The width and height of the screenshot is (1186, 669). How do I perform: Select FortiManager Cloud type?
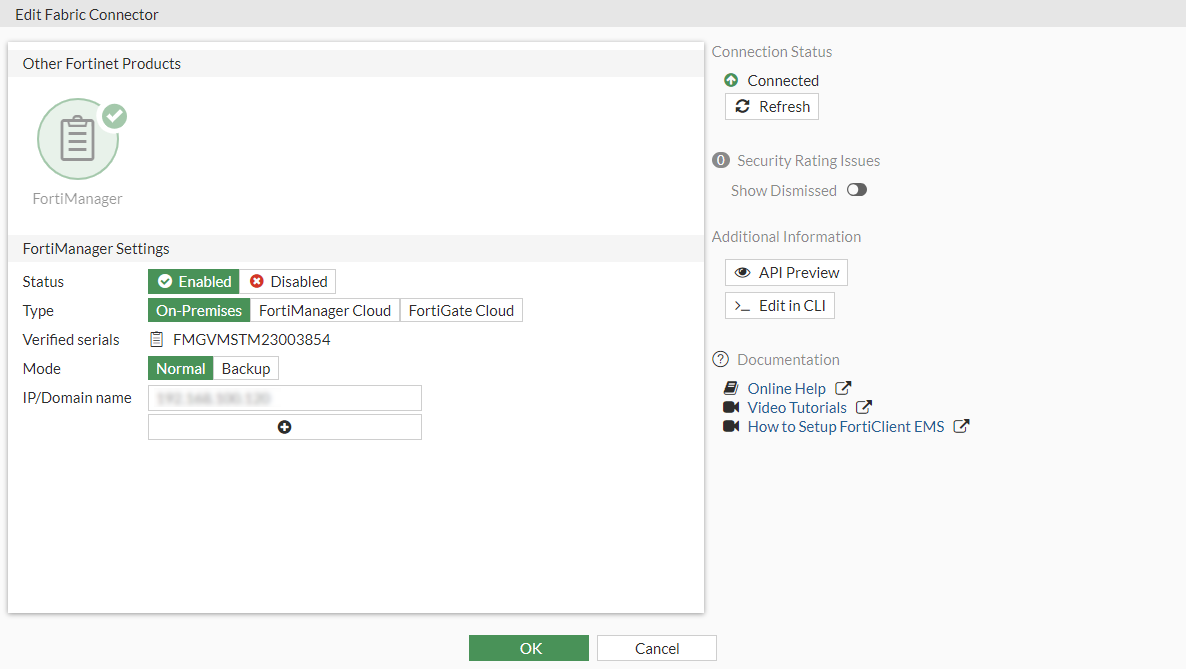coord(325,311)
